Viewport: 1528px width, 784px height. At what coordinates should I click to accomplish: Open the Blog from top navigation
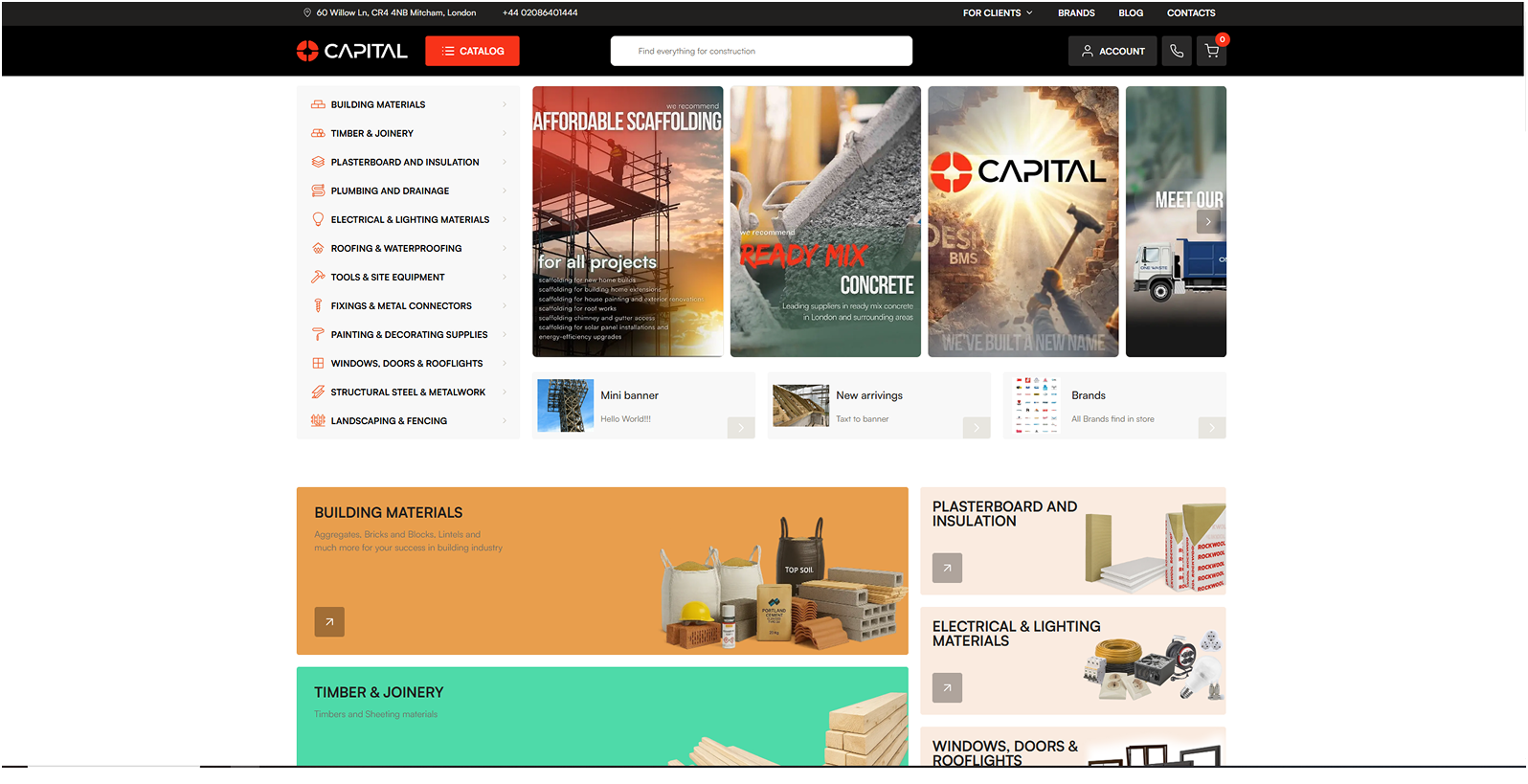[1131, 12]
